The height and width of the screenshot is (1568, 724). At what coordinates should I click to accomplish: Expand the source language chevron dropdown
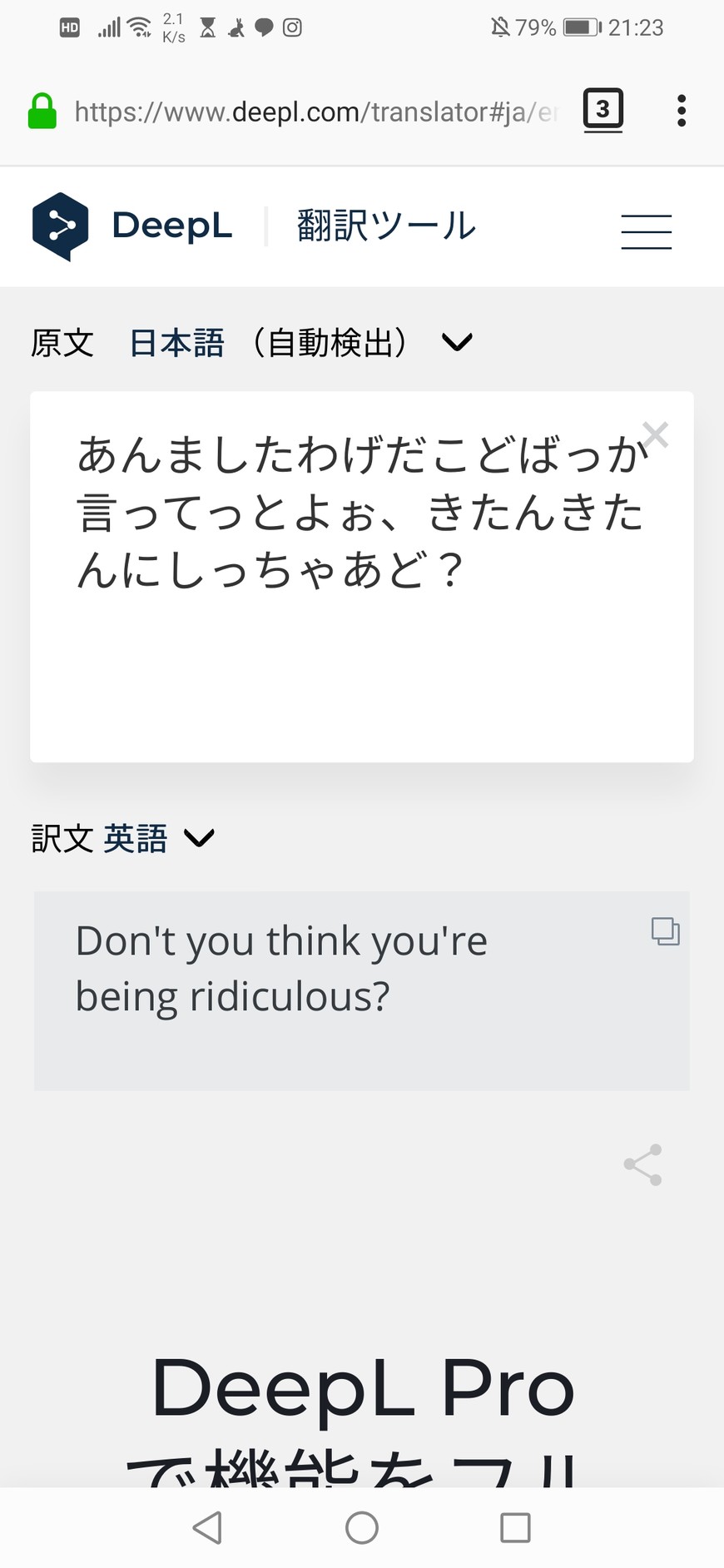click(457, 342)
